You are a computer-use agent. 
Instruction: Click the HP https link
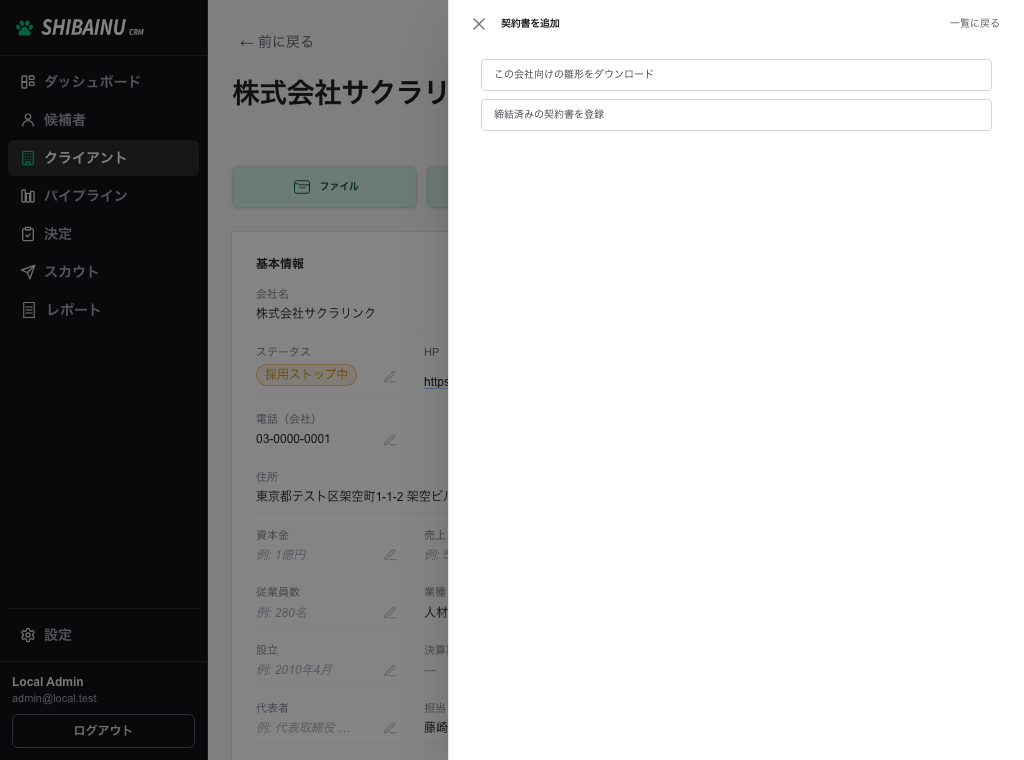436,382
